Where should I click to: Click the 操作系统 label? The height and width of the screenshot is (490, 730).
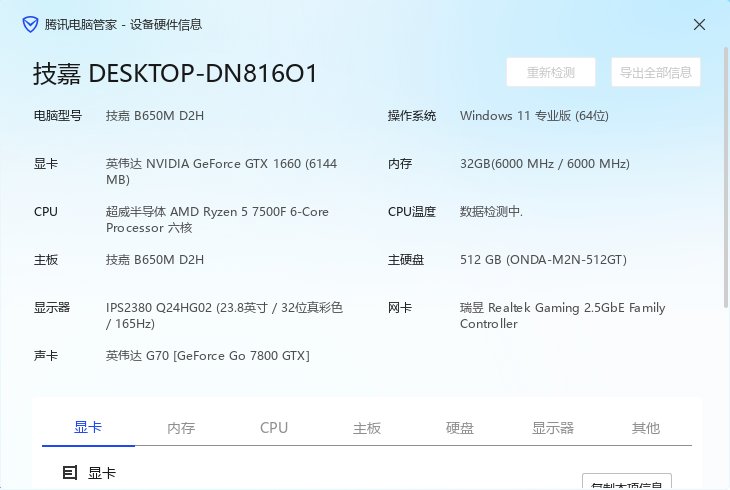pyautogui.click(x=412, y=116)
